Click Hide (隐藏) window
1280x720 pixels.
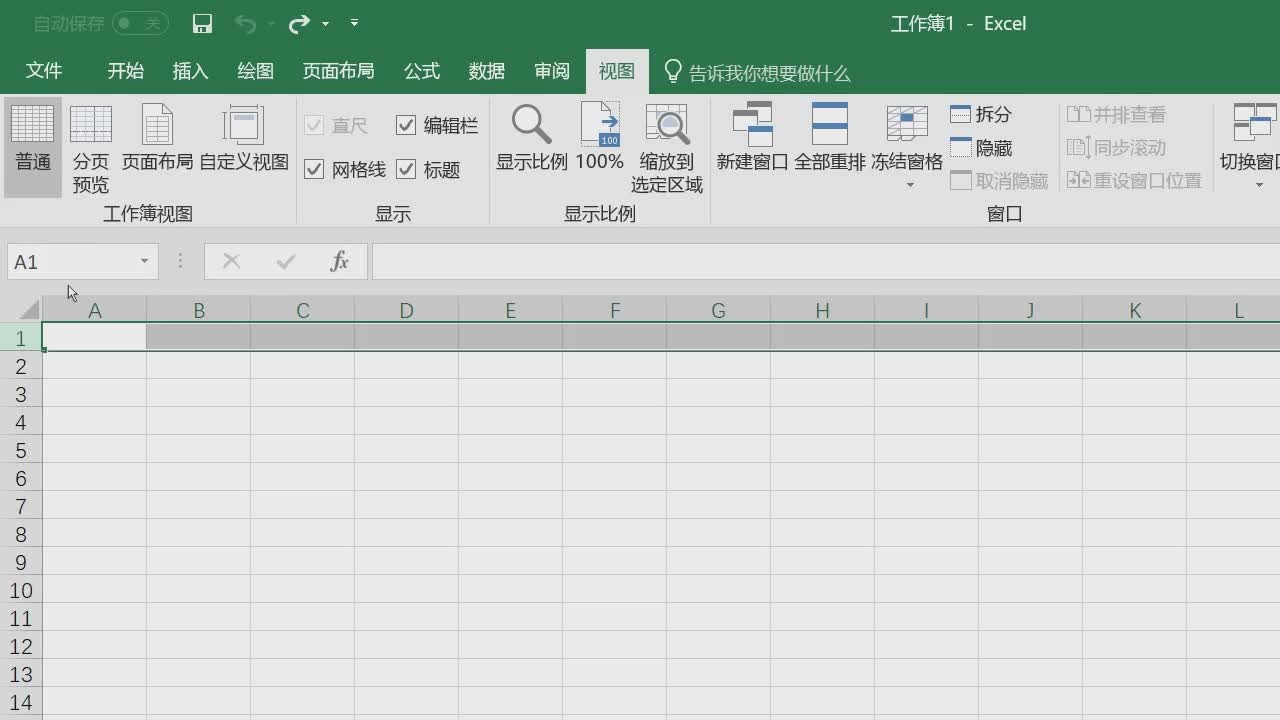click(x=981, y=147)
